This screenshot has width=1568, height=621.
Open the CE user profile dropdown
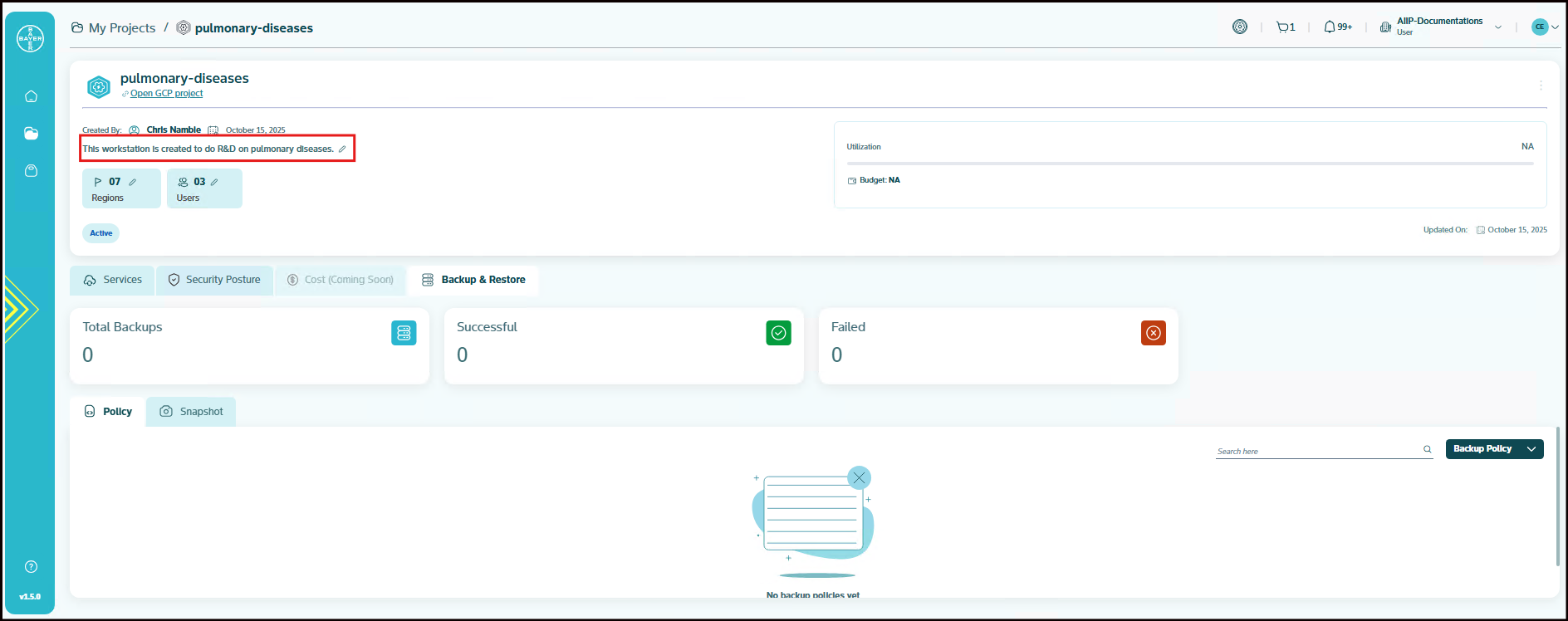(1545, 27)
